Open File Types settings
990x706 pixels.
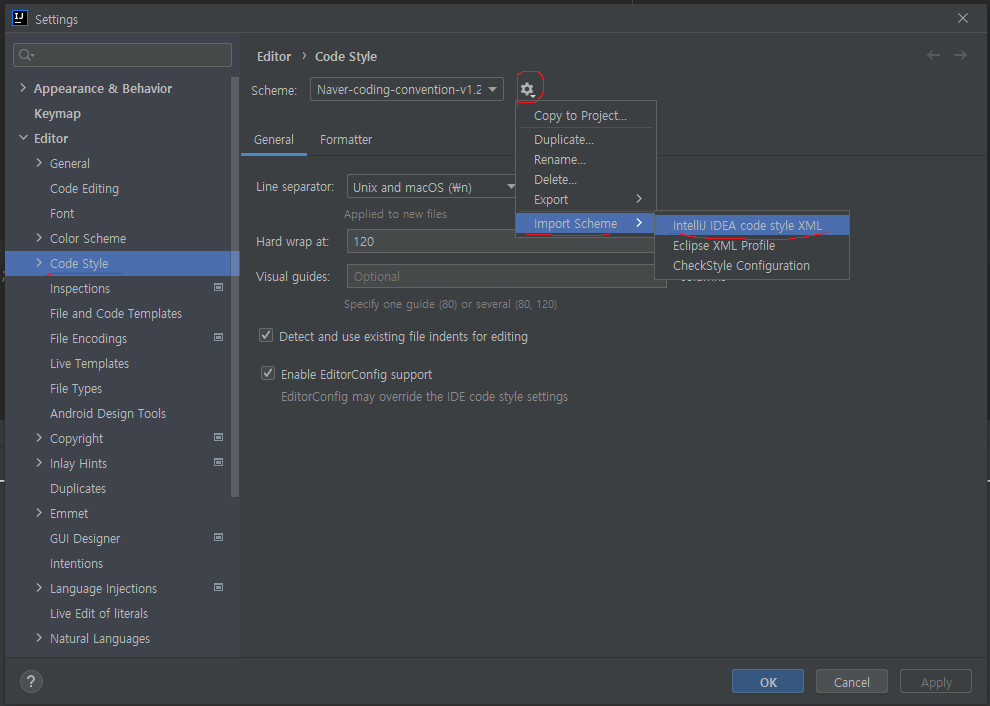tap(76, 388)
